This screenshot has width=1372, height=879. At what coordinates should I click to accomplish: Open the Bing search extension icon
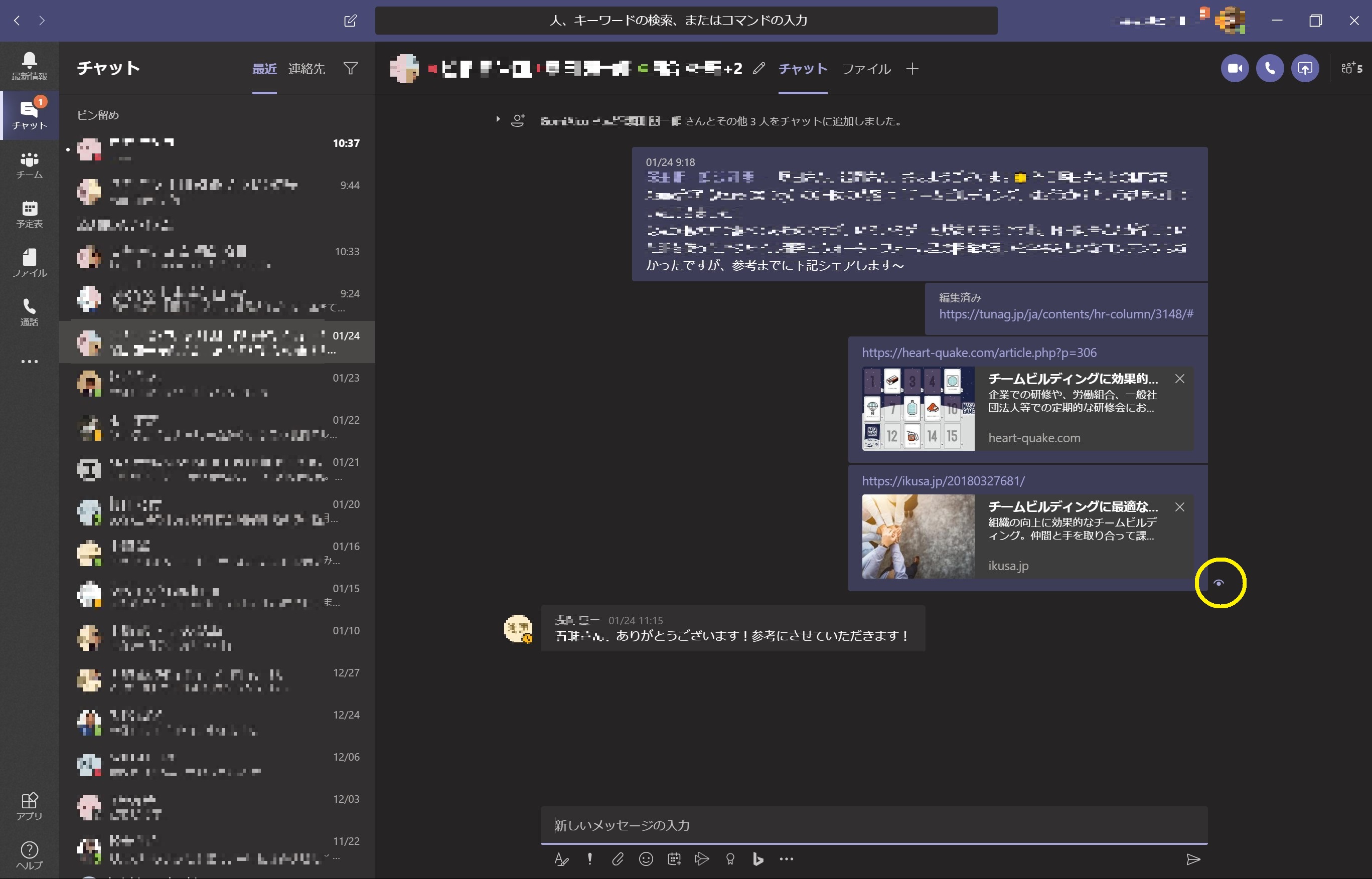(x=757, y=859)
